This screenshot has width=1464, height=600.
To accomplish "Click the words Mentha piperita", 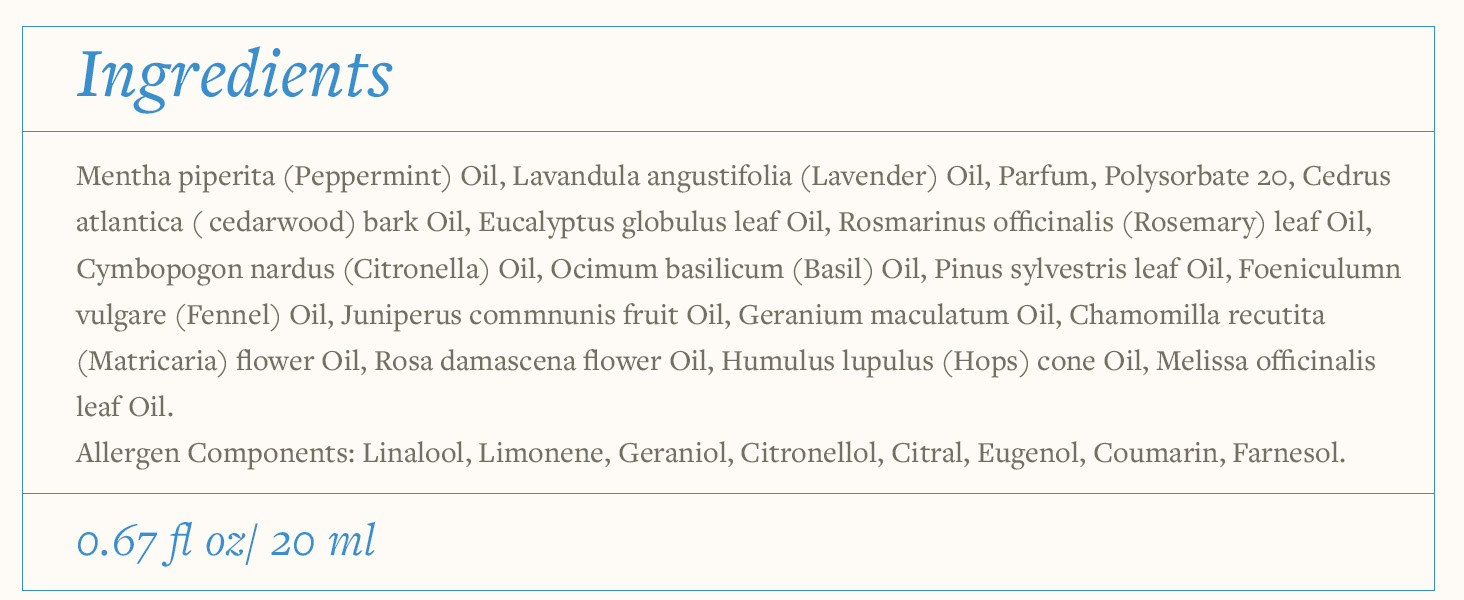I will coord(174,178).
